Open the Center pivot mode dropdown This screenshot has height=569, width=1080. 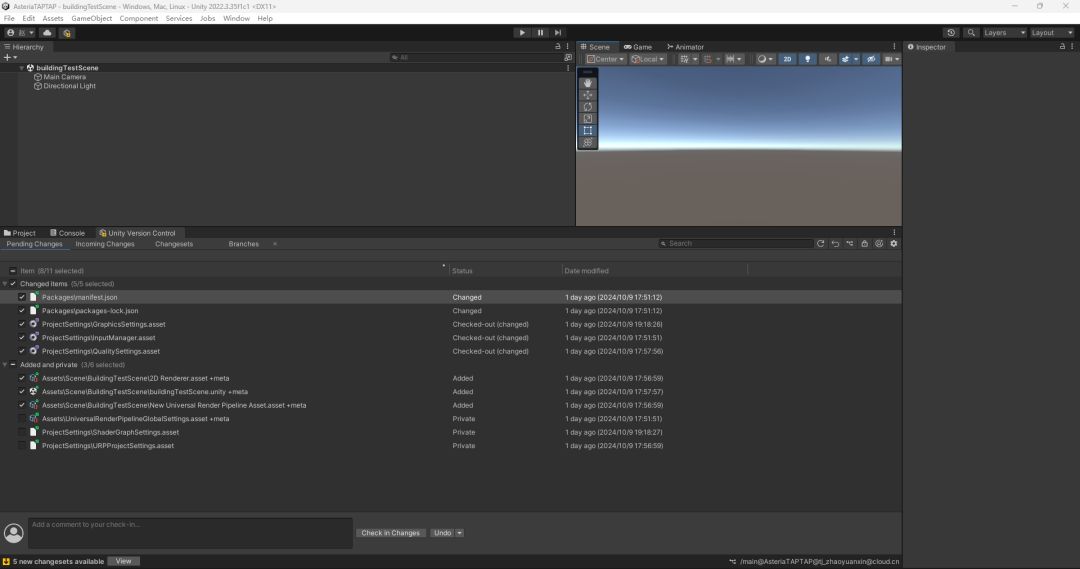click(x=605, y=59)
